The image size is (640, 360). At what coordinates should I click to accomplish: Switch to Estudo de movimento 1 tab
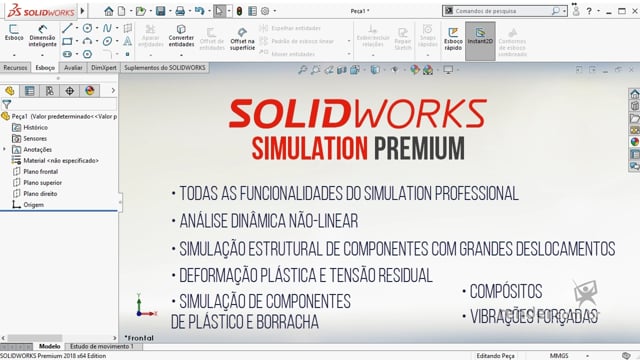(x=102, y=346)
